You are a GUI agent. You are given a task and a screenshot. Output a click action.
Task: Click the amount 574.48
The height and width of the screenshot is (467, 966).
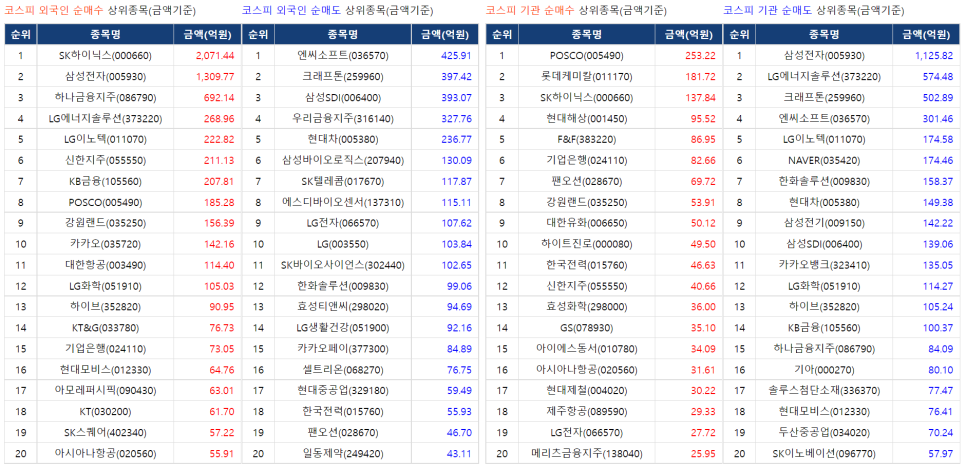pyautogui.click(x=938, y=76)
